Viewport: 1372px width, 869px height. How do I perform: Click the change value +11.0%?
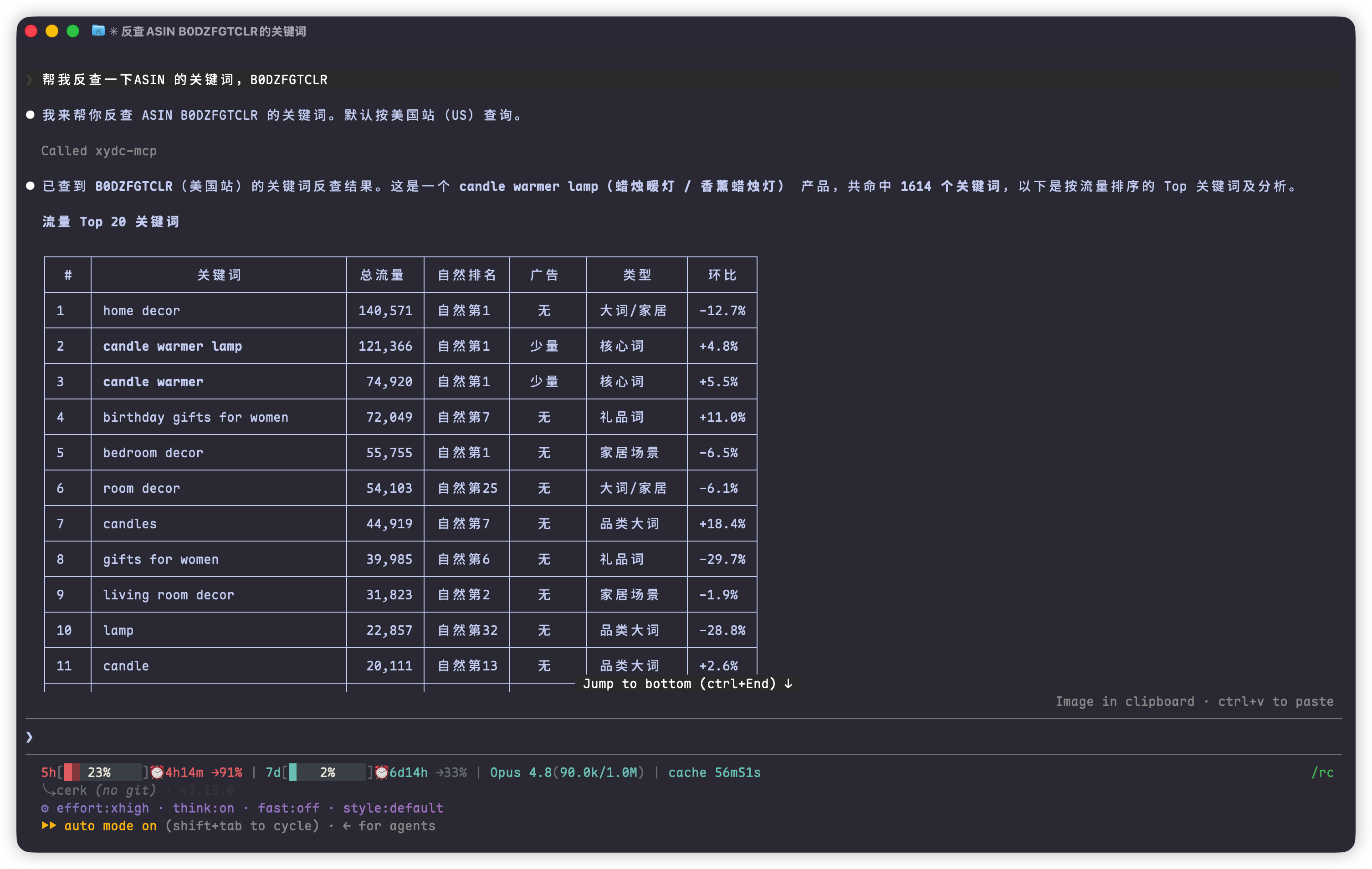(722, 417)
